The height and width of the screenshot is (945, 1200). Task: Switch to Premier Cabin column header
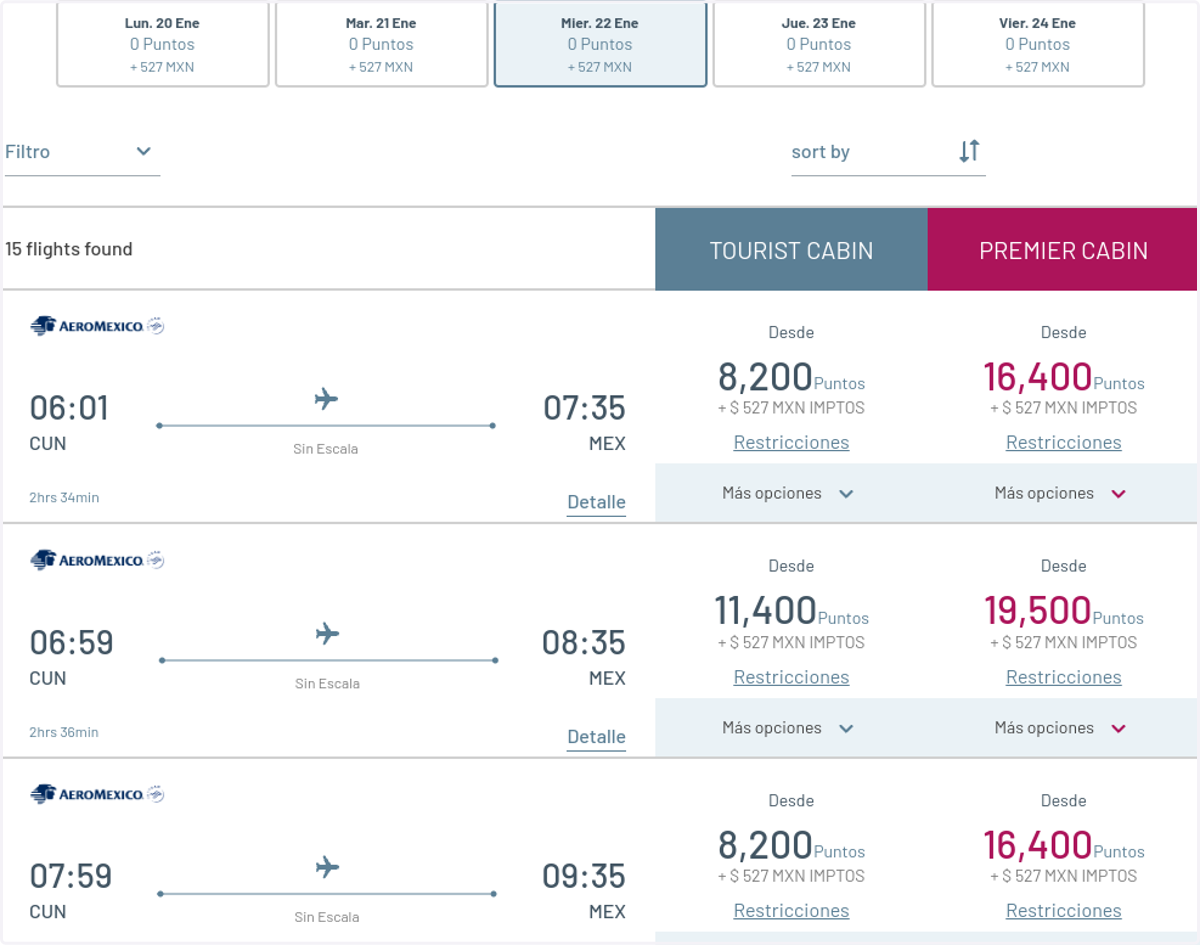pos(1063,250)
